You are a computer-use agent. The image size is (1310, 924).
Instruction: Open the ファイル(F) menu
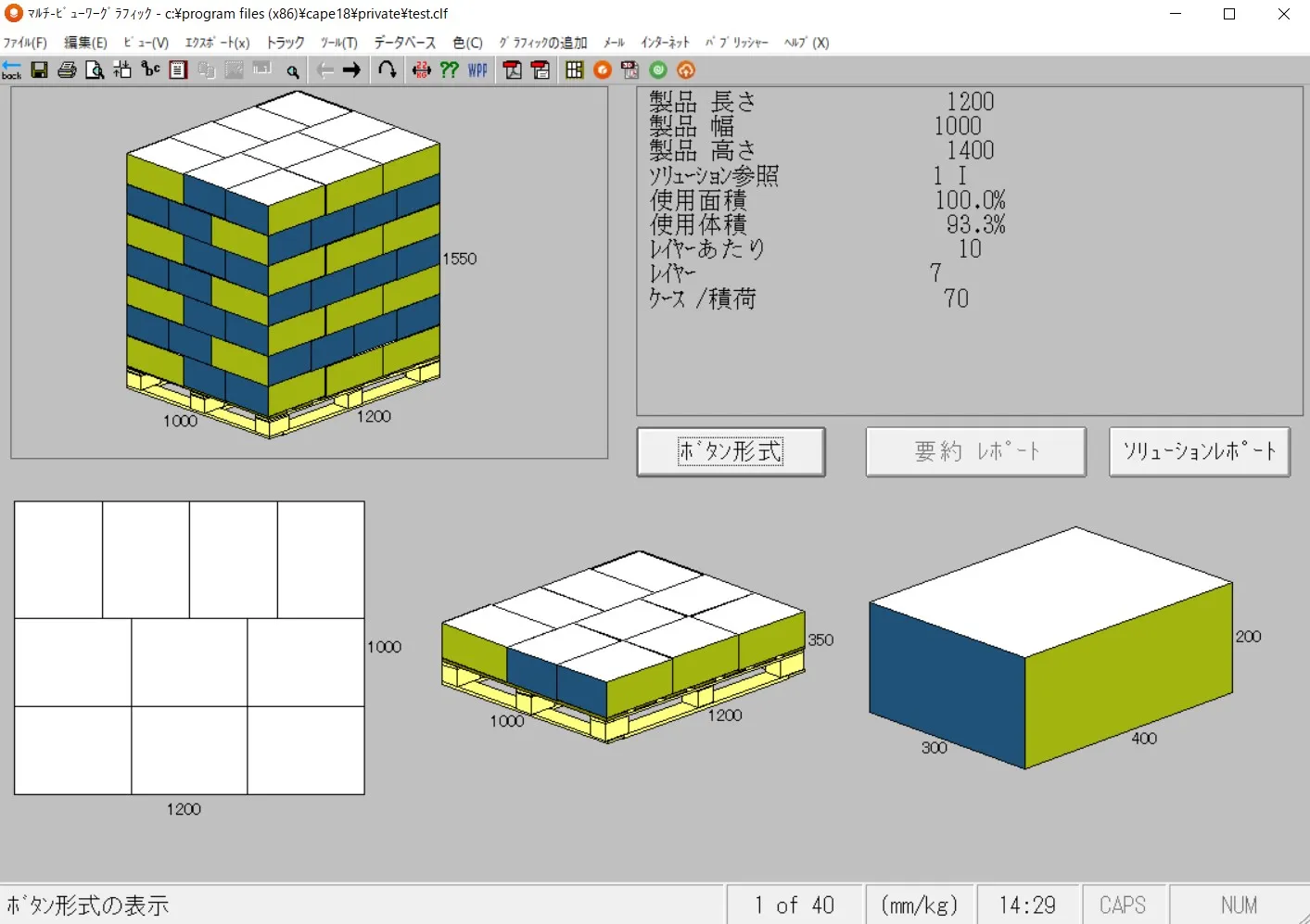click(25, 43)
